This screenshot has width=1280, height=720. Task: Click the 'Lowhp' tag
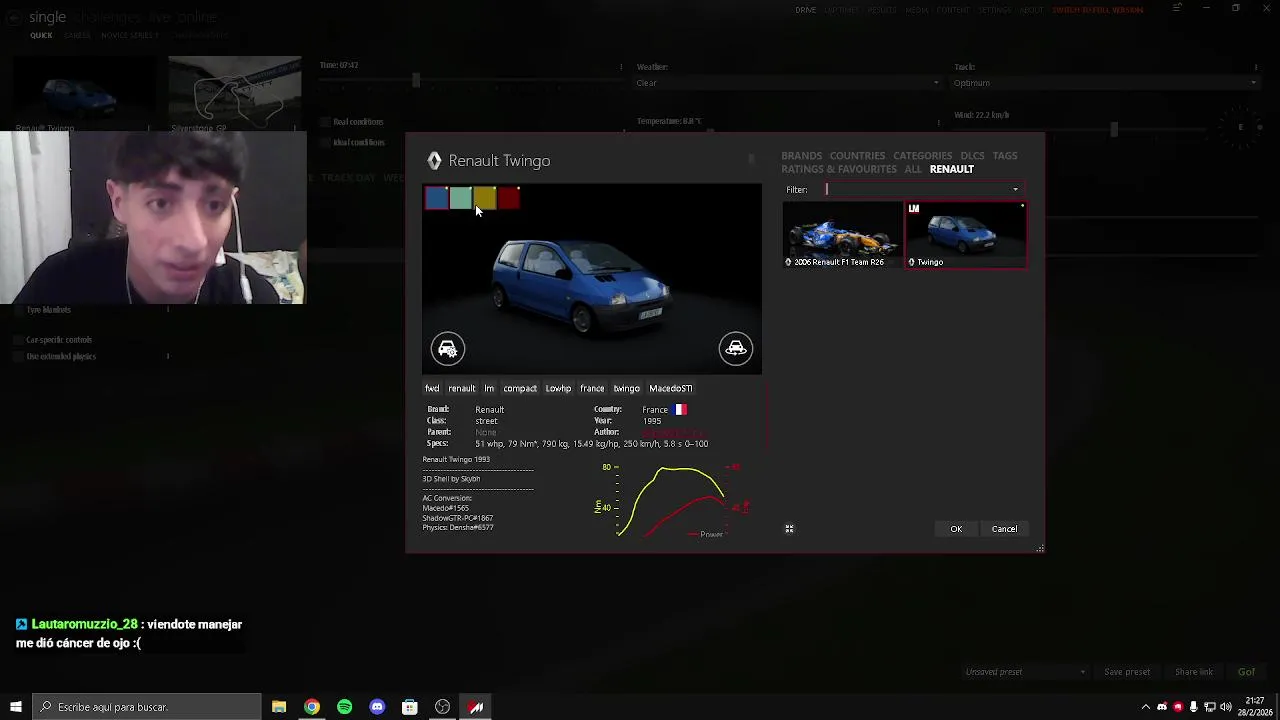tap(558, 388)
